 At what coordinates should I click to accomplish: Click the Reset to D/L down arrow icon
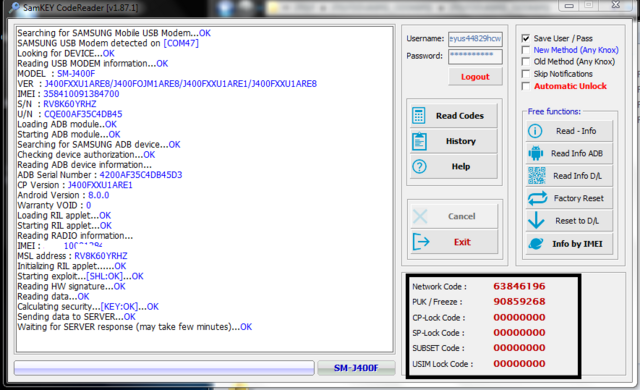(x=536, y=221)
